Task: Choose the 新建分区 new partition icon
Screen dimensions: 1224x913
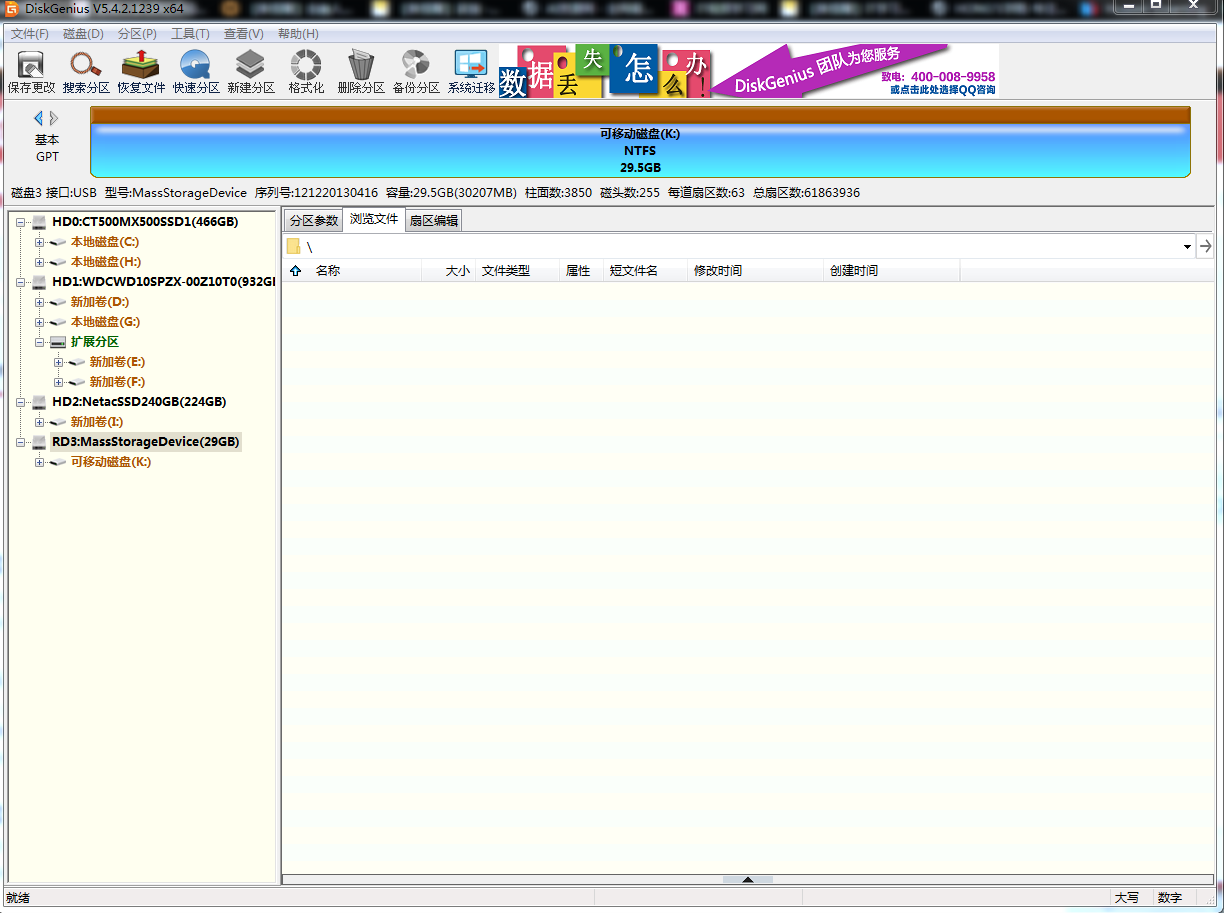Action: pyautogui.click(x=251, y=72)
